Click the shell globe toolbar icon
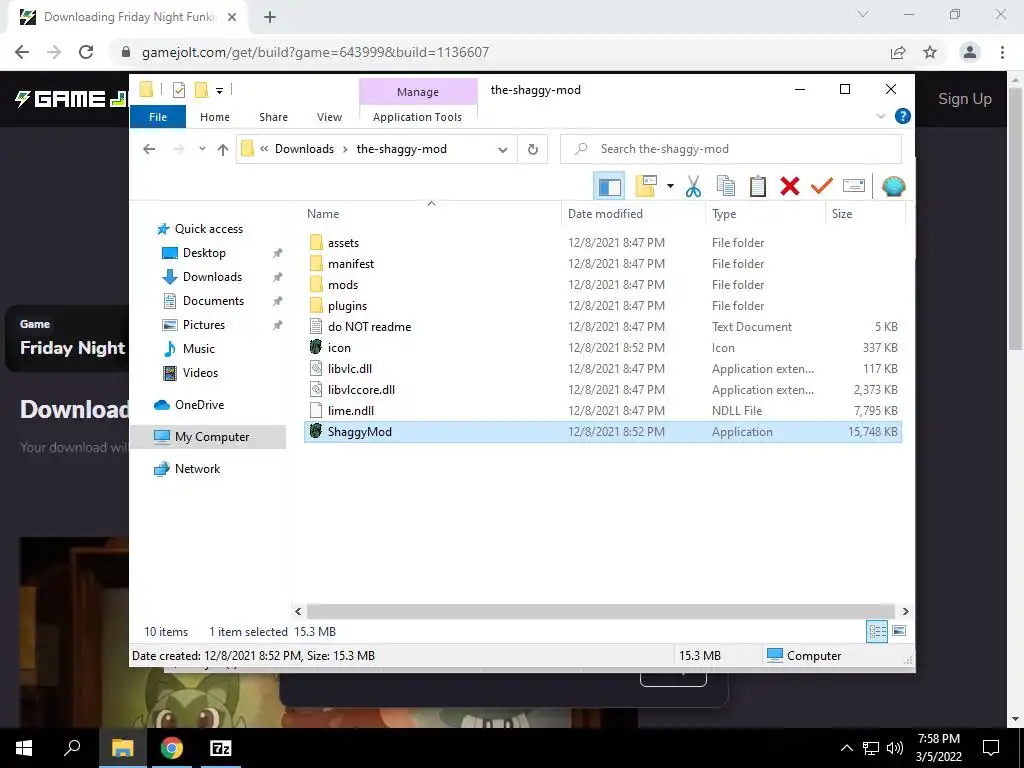Image resolution: width=1024 pixels, height=768 pixels. [893, 186]
